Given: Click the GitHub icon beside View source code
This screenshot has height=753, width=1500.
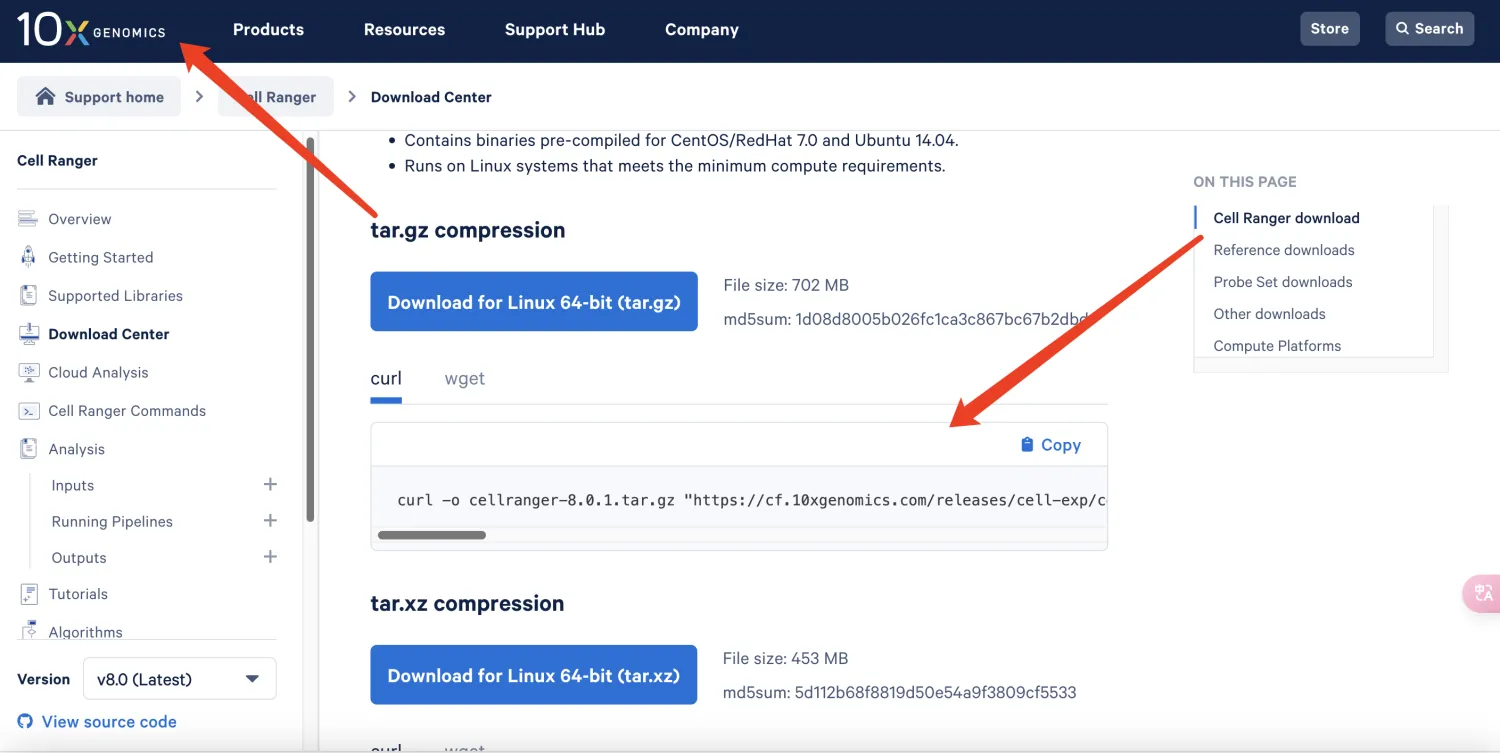Looking at the screenshot, I should tap(25, 721).
